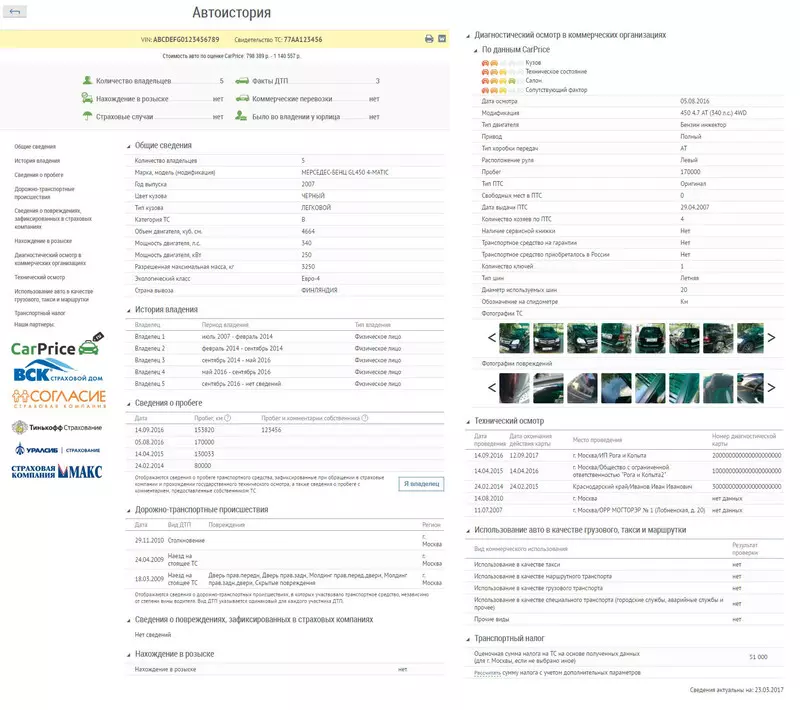The height and width of the screenshot is (710, 800).
Task: Collapse Диагностический осмотр в коммерческих организациях section
Action: click(x=468, y=36)
